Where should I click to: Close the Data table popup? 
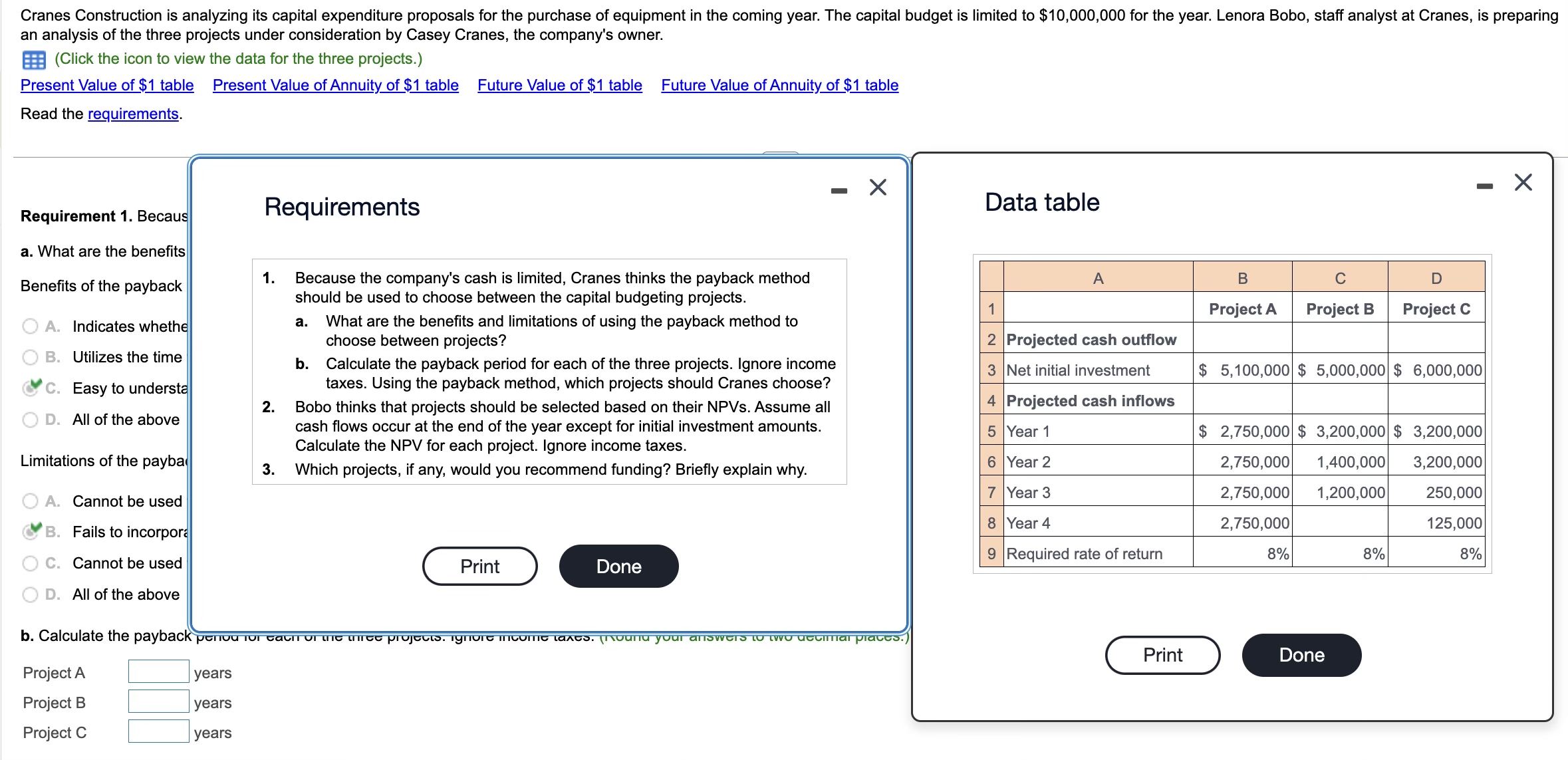click(1523, 182)
